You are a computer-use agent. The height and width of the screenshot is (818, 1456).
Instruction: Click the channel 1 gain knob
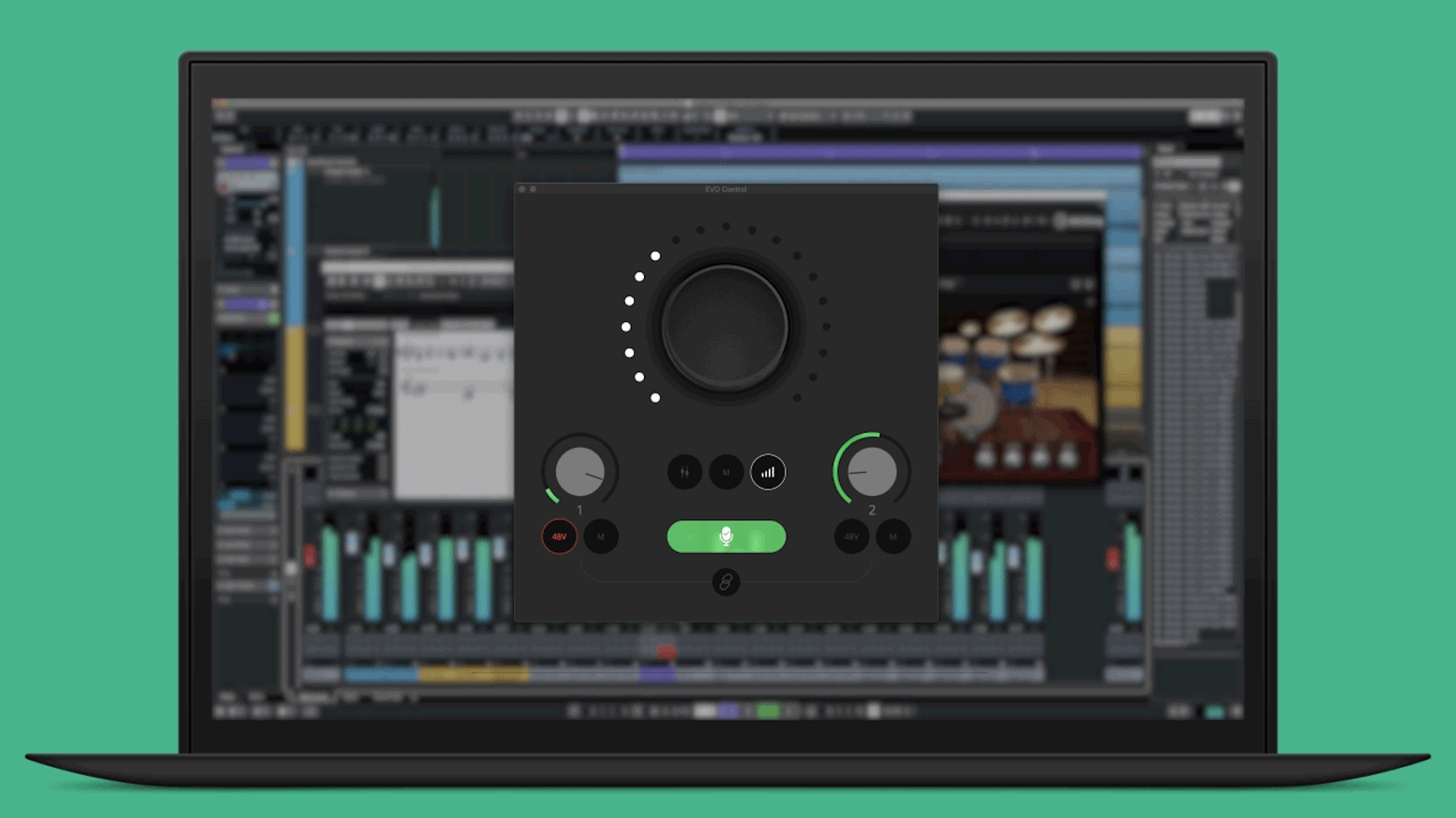tap(580, 472)
